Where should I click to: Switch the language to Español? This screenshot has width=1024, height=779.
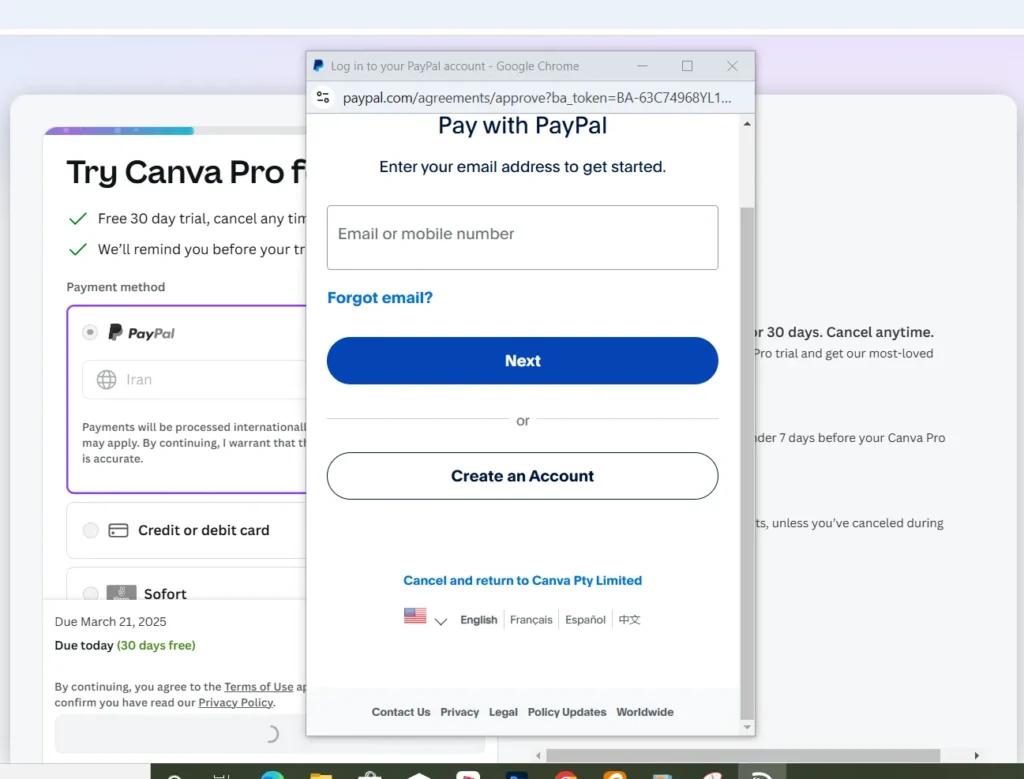(585, 620)
